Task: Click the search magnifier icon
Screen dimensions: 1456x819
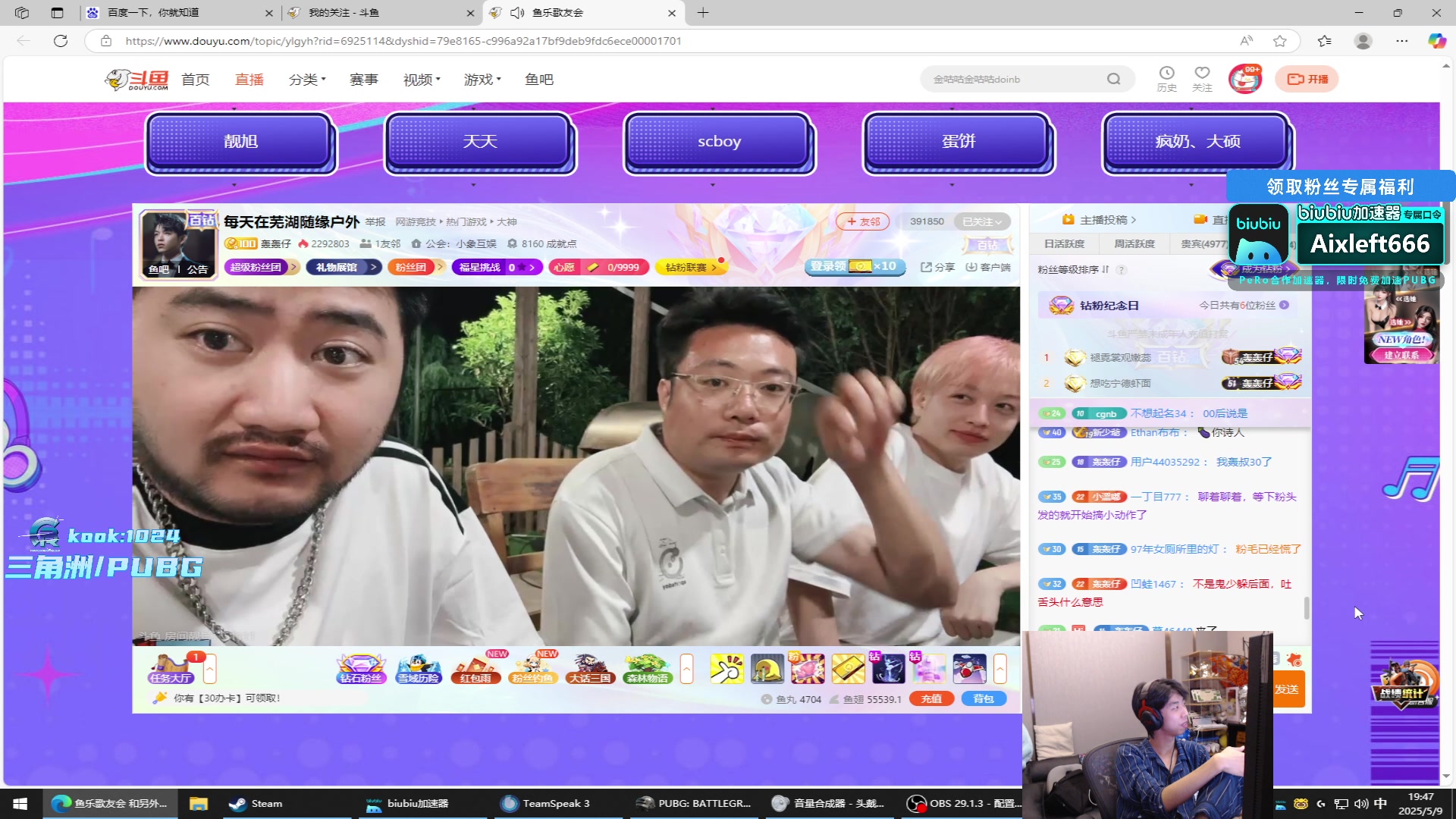Action: [x=1113, y=79]
